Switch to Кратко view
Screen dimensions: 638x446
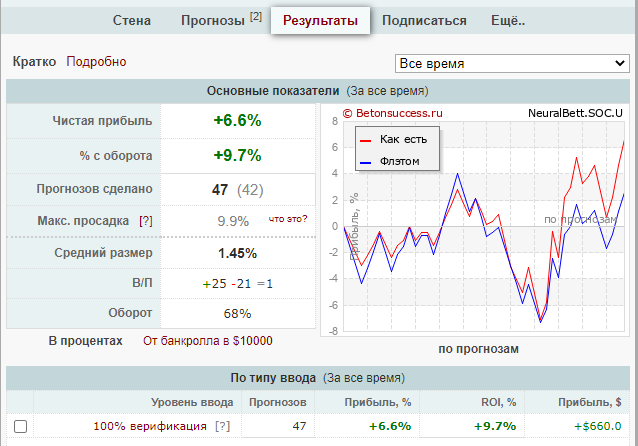pyautogui.click(x=34, y=62)
